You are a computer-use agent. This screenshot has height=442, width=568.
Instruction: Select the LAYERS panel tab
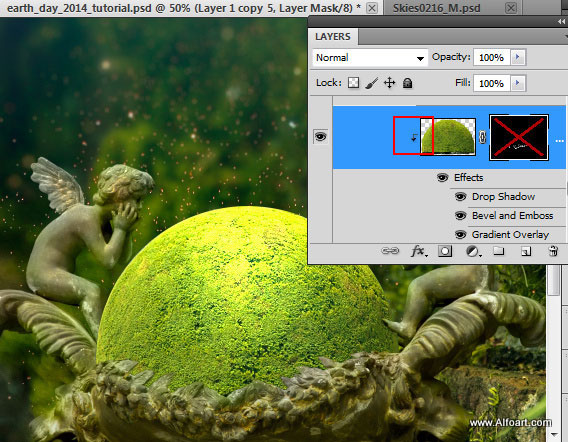point(333,37)
